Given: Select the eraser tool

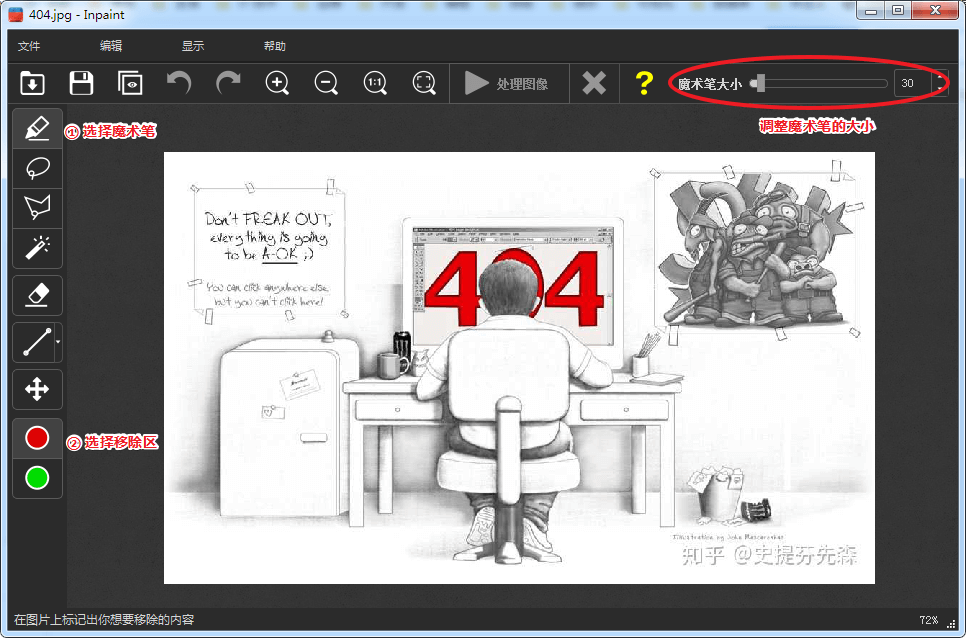Looking at the screenshot, I should 38,296.
